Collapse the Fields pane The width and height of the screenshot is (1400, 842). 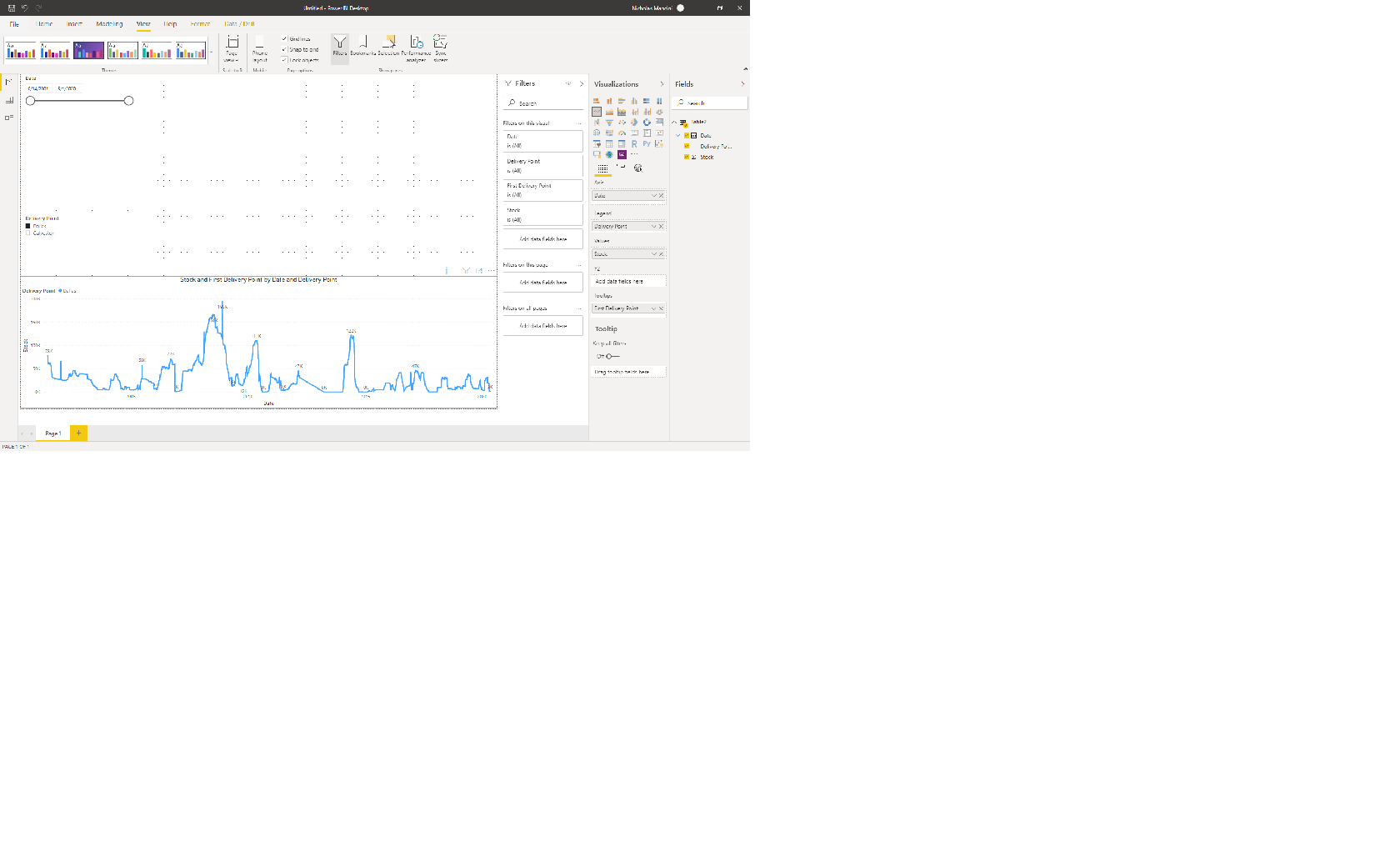click(742, 83)
